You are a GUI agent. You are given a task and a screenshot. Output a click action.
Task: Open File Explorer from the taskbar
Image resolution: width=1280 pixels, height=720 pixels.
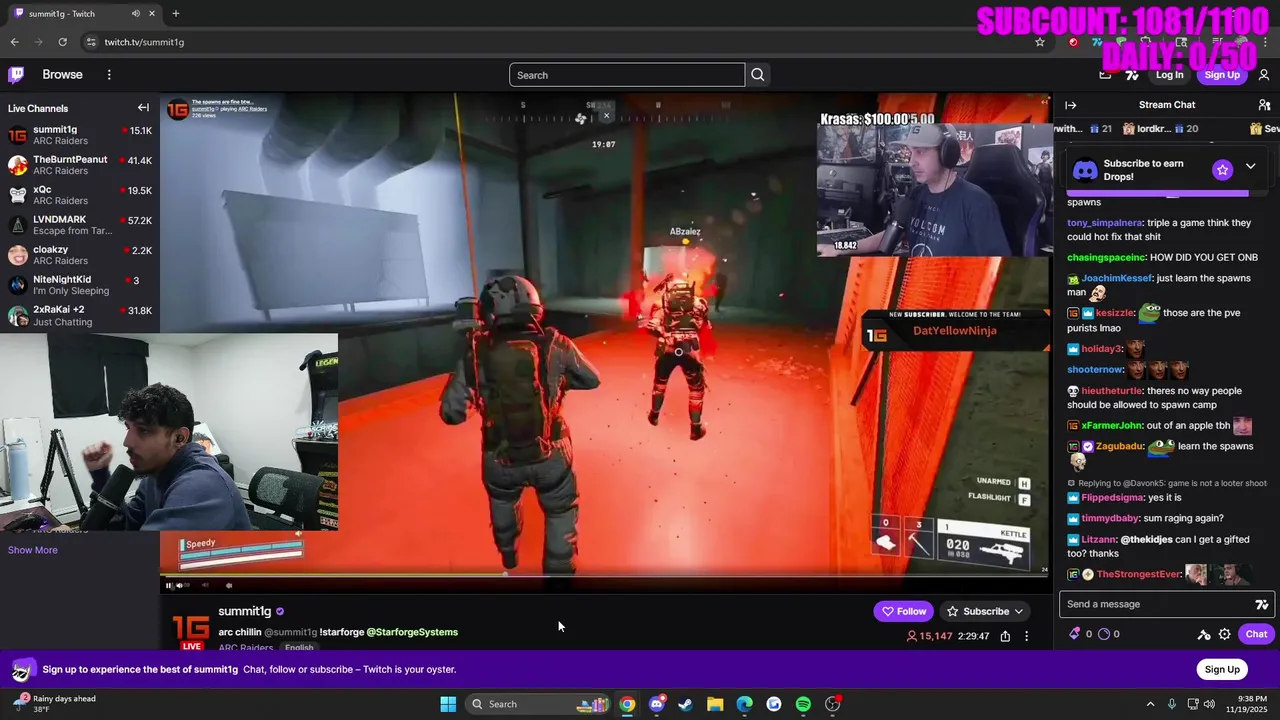pyautogui.click(x=715, y=704)
